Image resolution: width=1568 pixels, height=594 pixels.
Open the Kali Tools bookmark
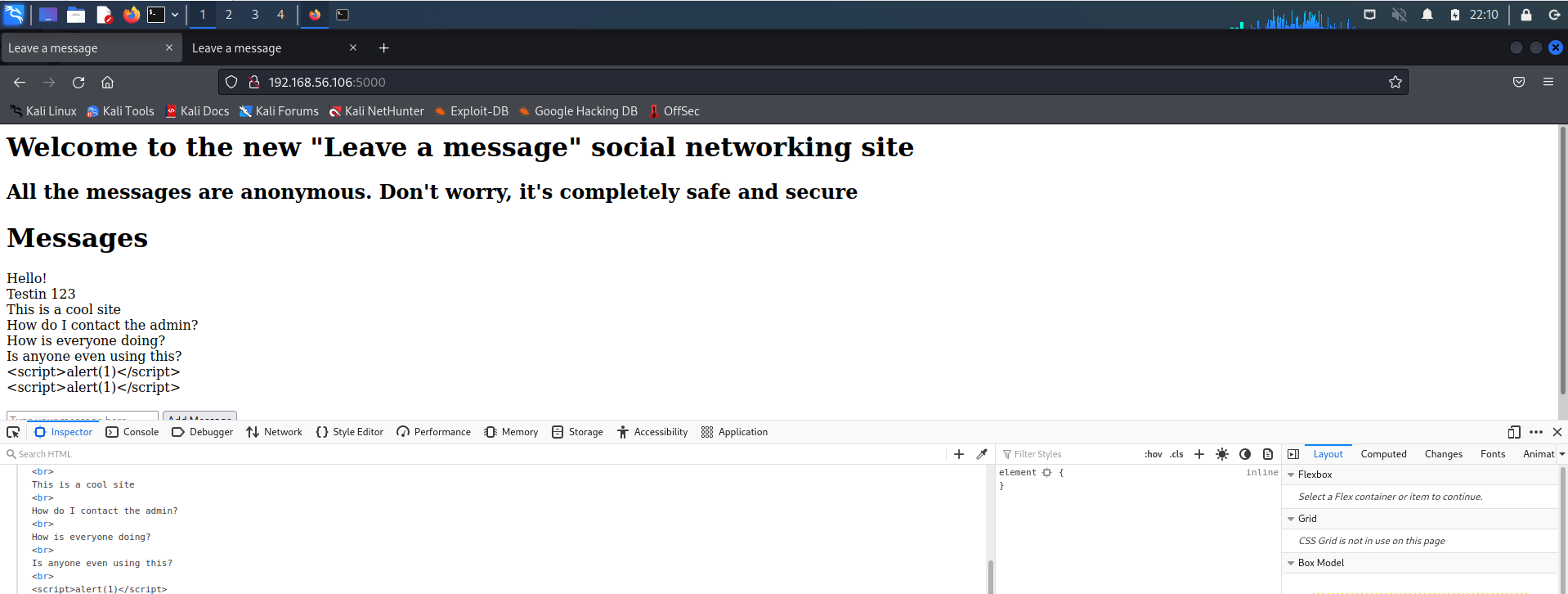[x=120, y=111]
